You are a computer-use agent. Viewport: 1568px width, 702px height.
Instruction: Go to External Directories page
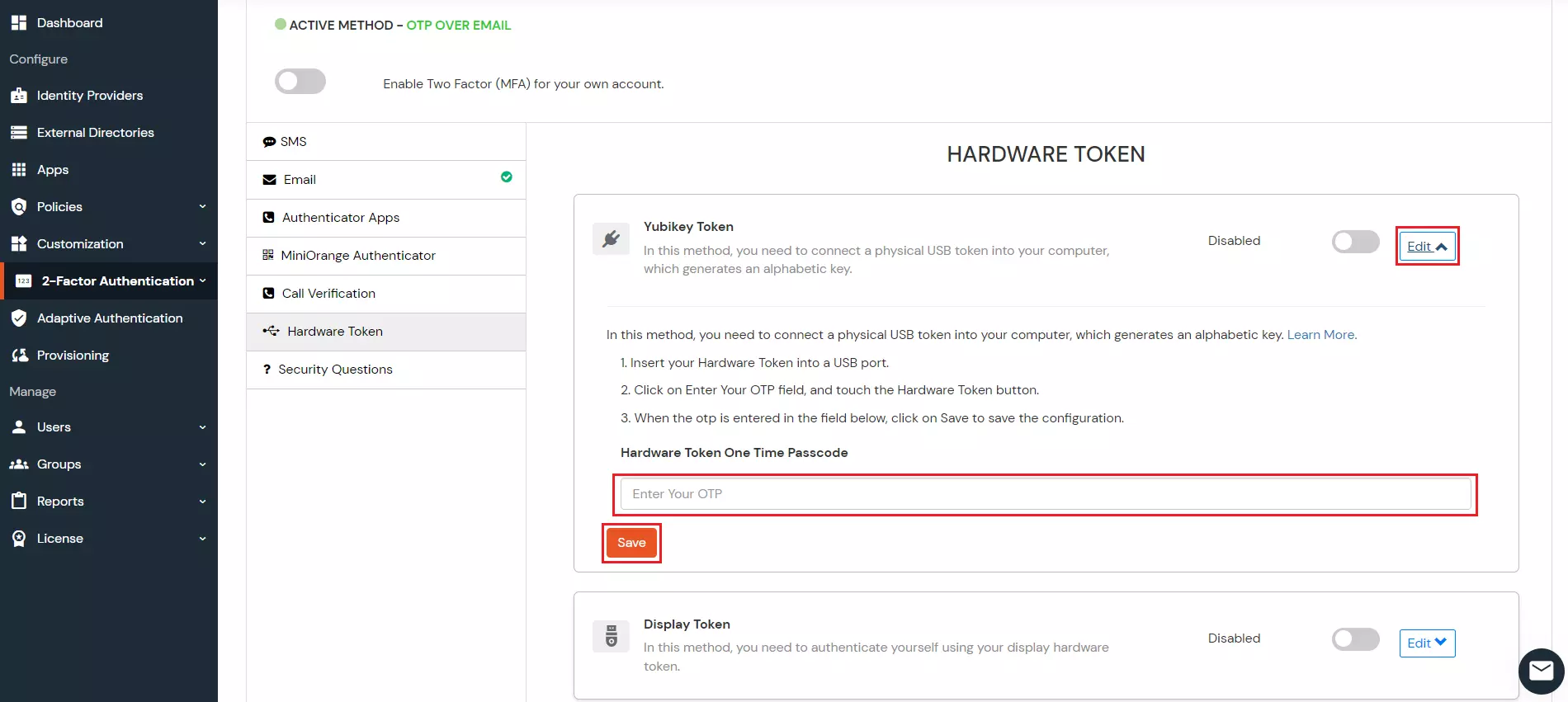pyautogui.click(x=96, y=133)
